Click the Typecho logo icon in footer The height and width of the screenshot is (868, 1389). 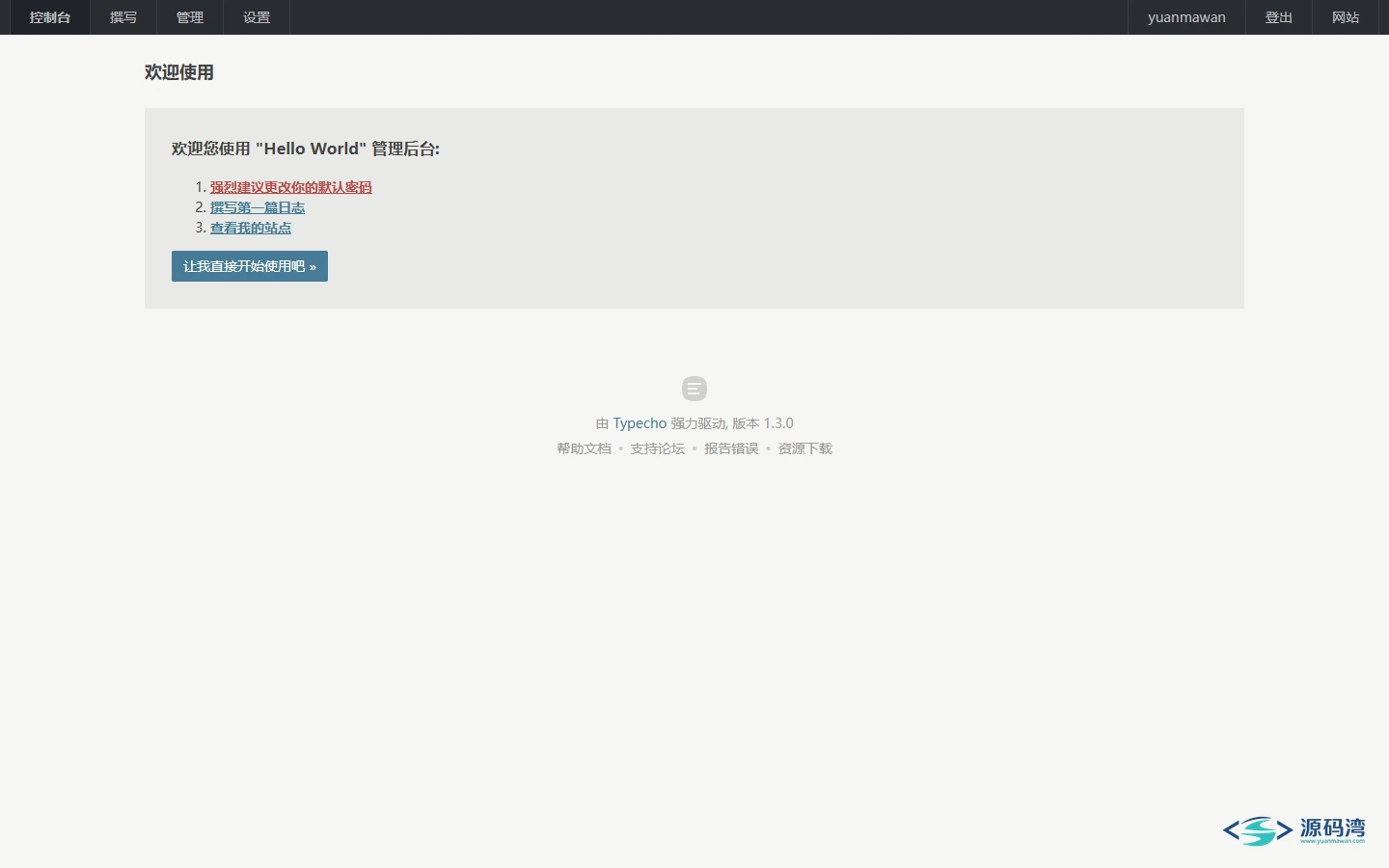pyautogui.click(x=694, y=389)
